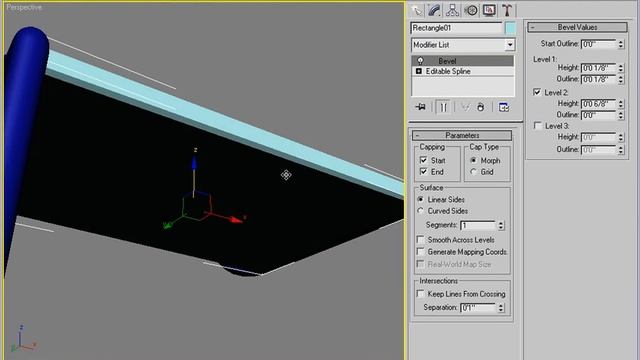Click the Segments value field
This screenshot has width=640, height=360.
(478, 225)
